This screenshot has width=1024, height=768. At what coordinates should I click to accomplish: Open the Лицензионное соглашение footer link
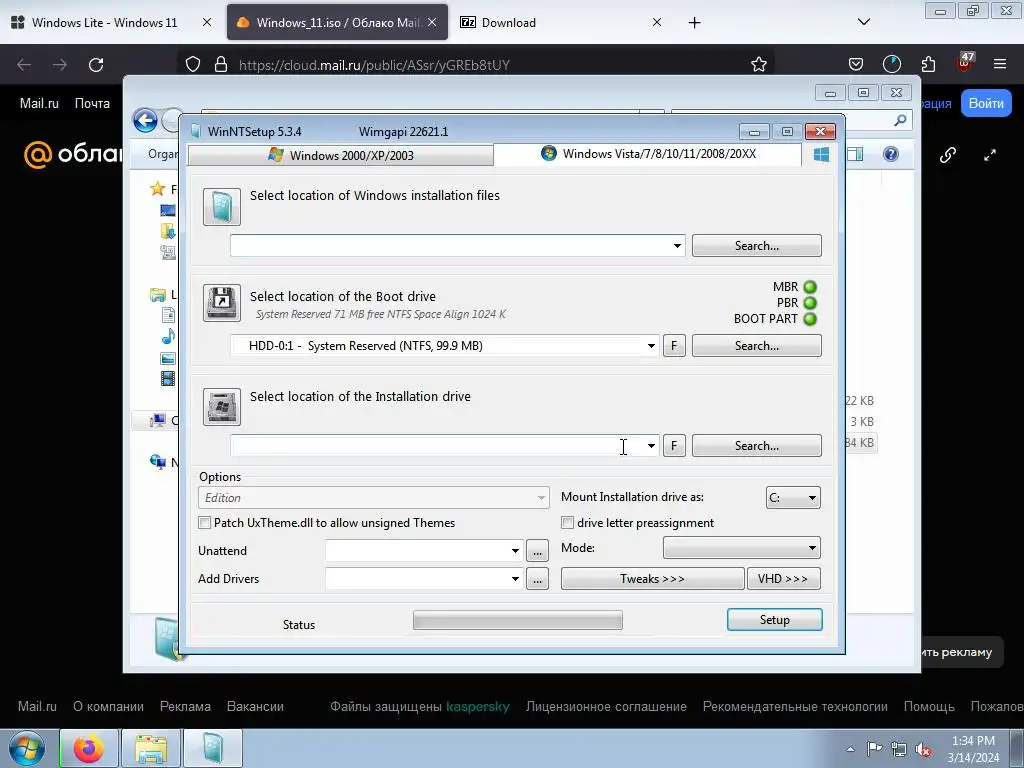[x=606, y=707]
